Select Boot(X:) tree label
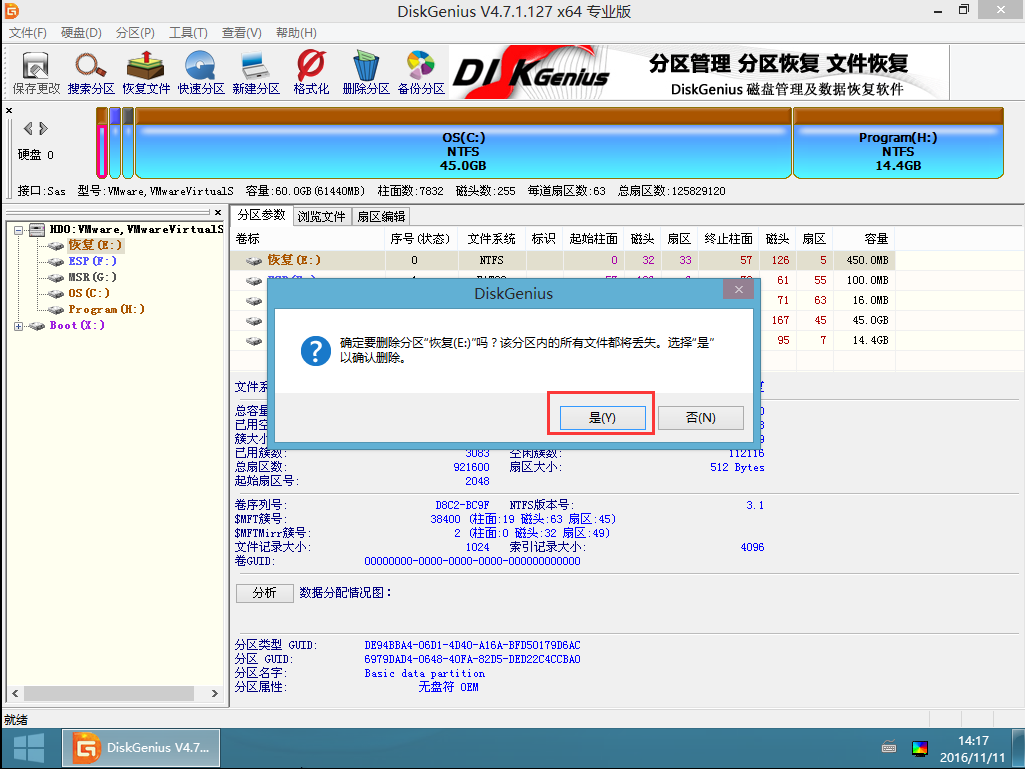 (x=77, y=325)
